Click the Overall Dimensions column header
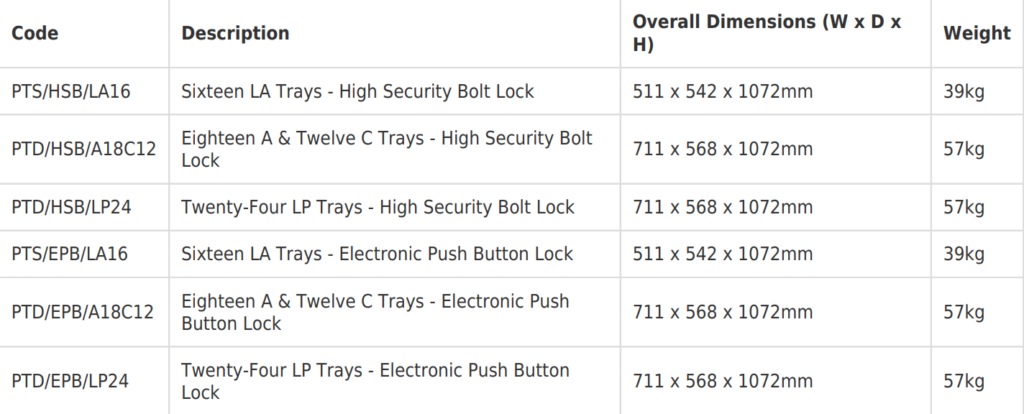The image size is (1024, 414). click(x=767, y=33)
